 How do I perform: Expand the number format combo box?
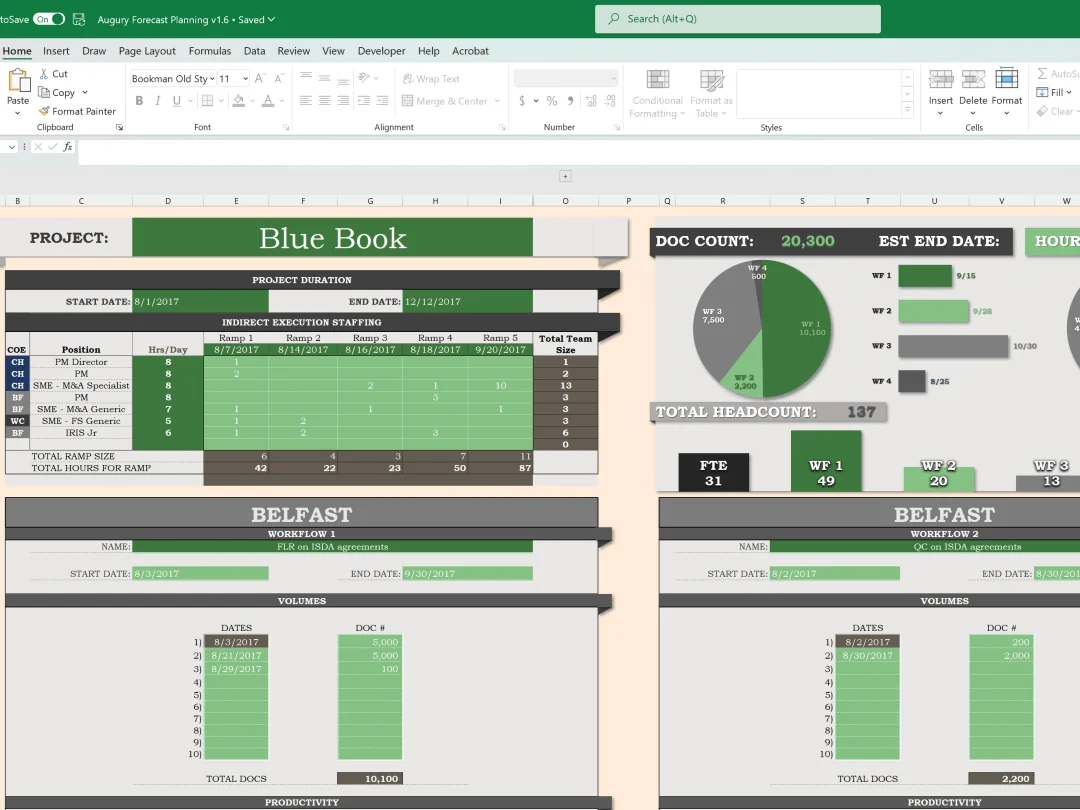pos(613,79)
